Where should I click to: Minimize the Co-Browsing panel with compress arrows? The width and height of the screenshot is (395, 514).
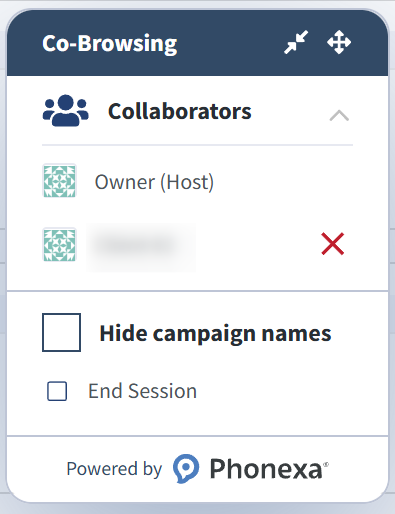pos(296,42)
